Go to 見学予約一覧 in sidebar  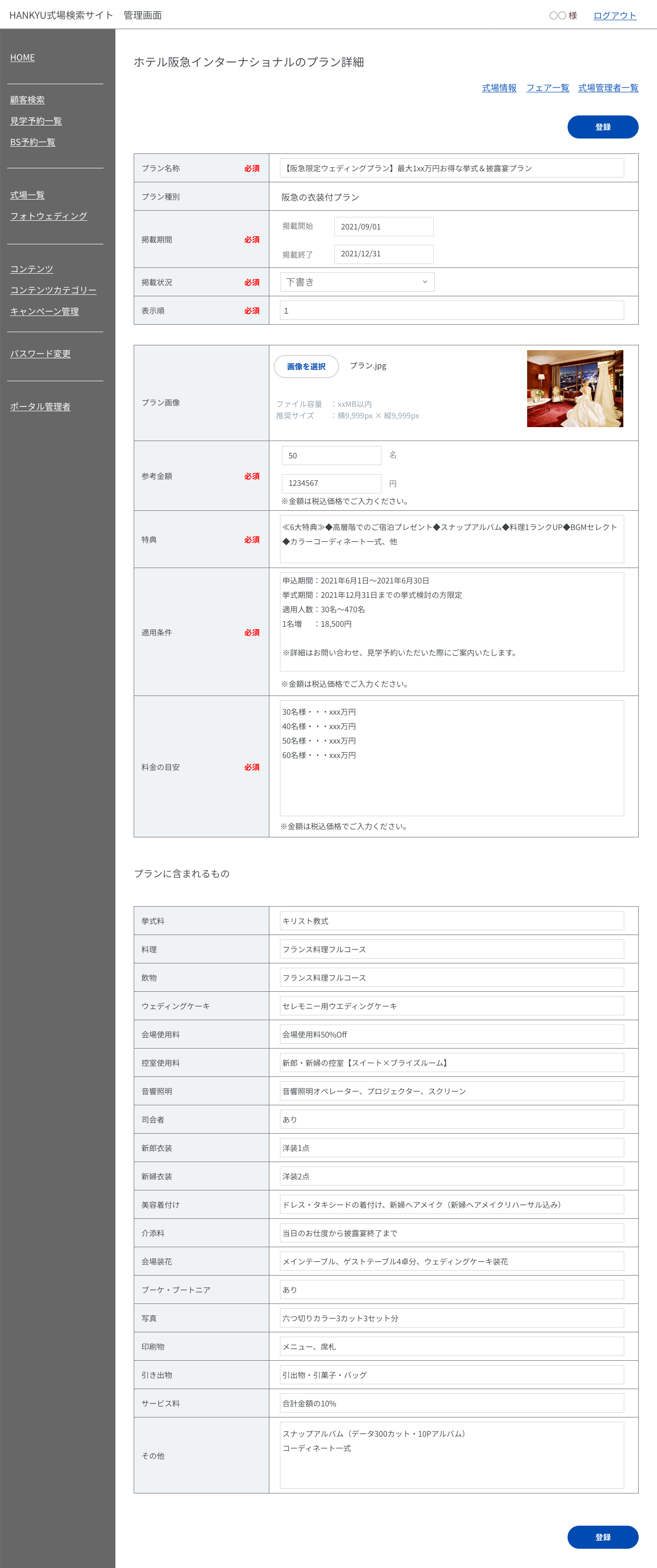(36, 121)
